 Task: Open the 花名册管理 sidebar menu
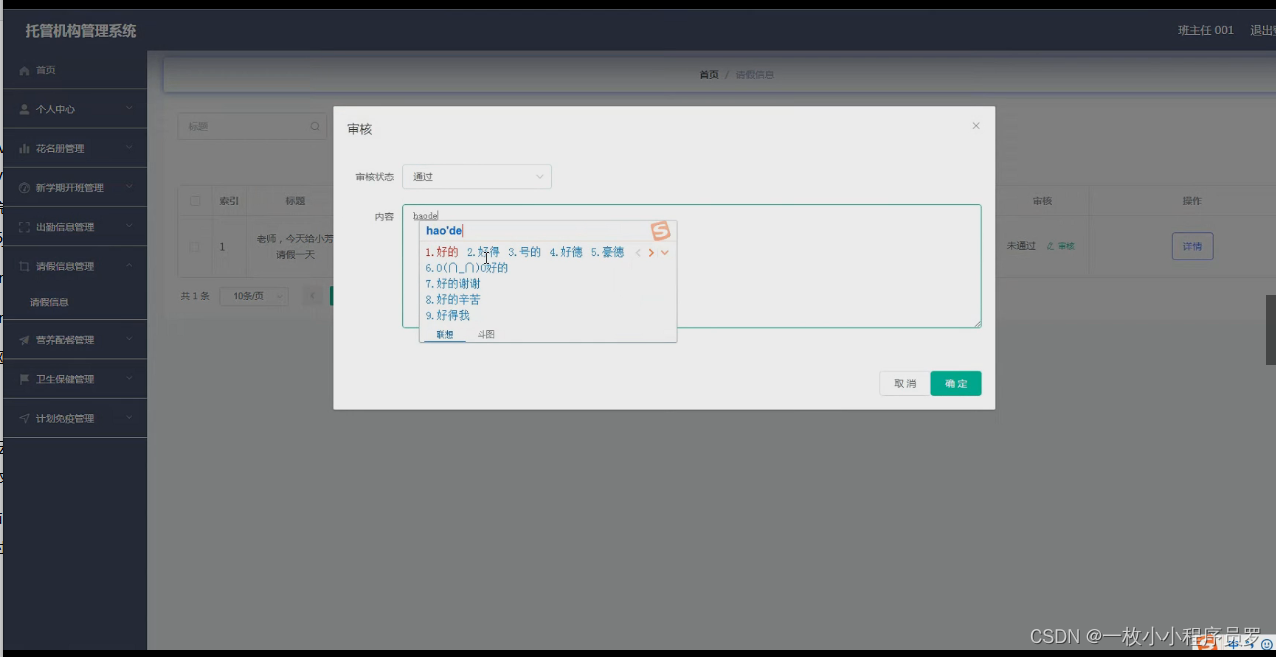(74, 148)
